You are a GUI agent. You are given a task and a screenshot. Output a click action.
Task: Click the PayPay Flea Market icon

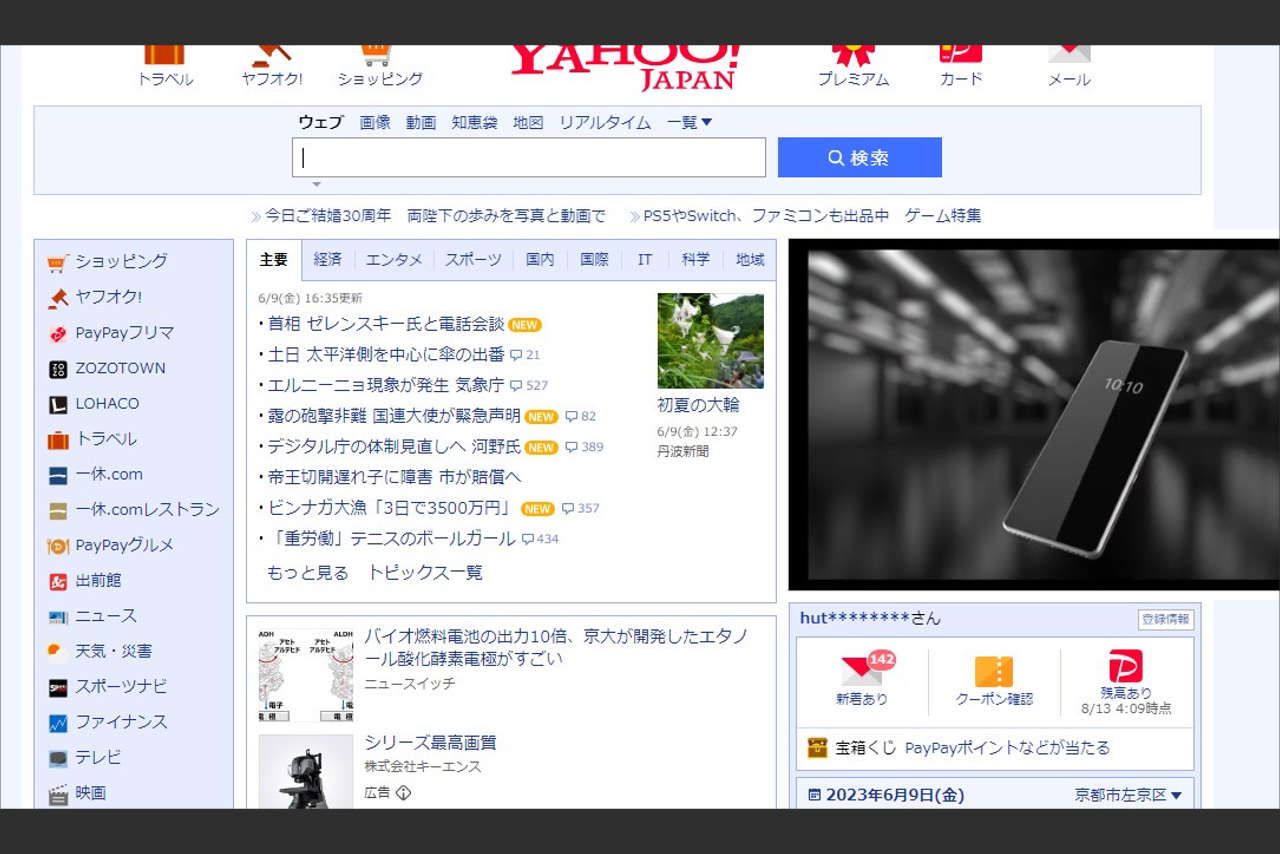[x=58, y=333]
